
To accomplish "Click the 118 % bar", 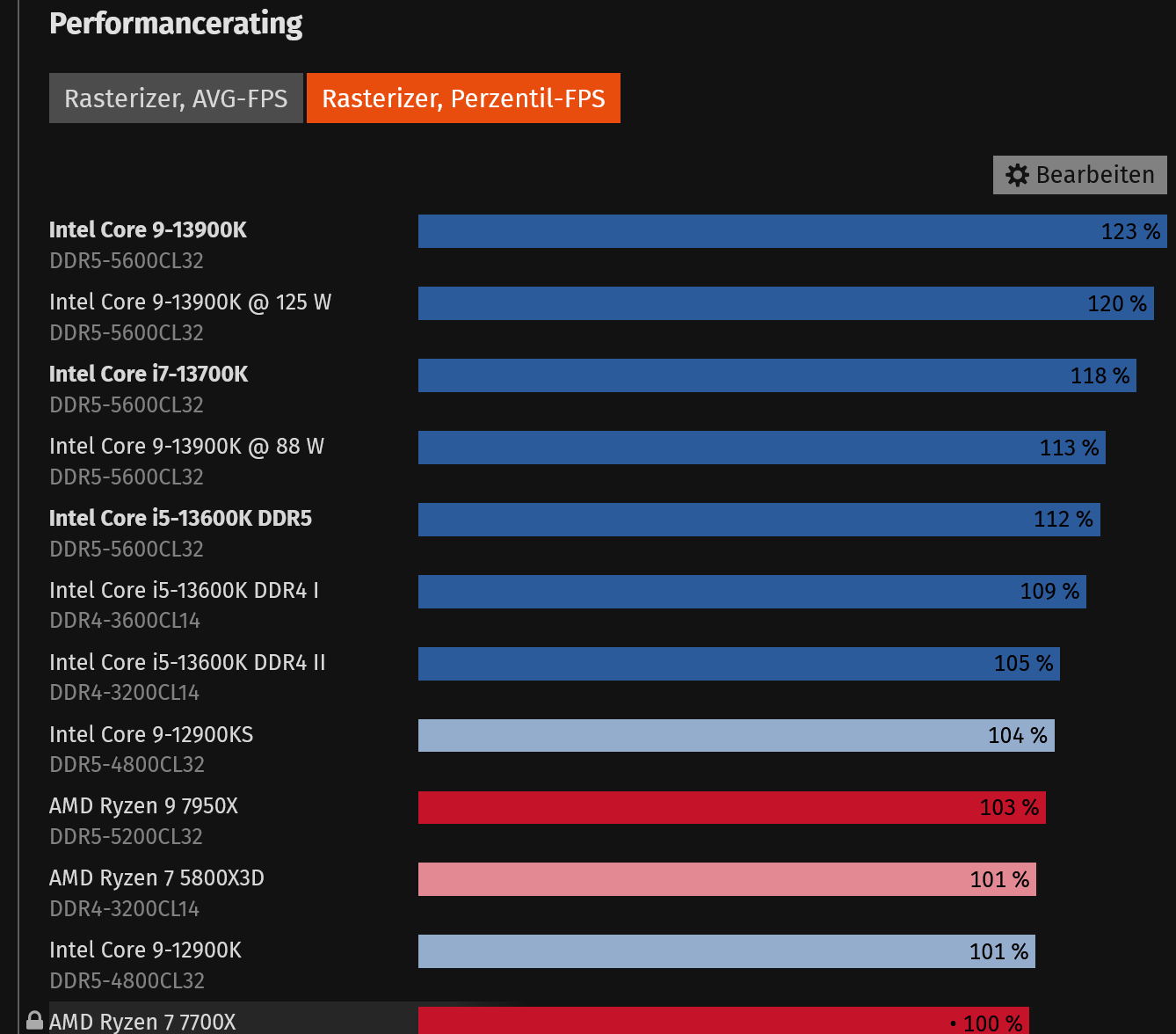I will pos(777,375).
